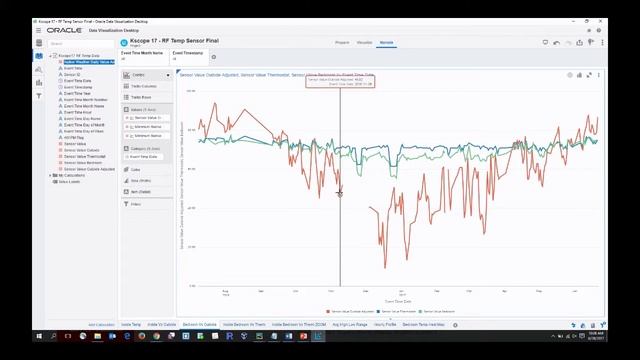Click the Windows Start button

click(x=39, y=336)
